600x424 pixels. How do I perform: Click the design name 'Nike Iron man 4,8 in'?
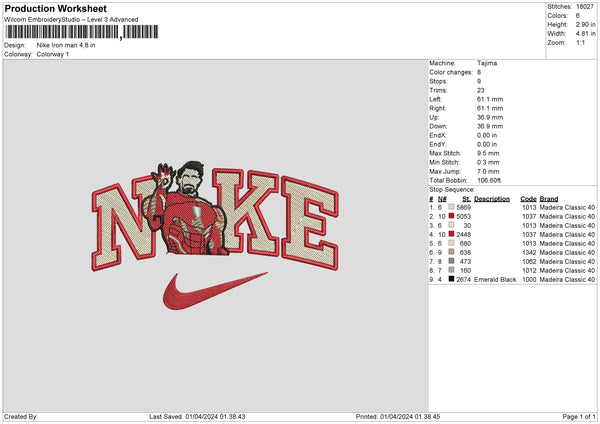coord(66,45)
